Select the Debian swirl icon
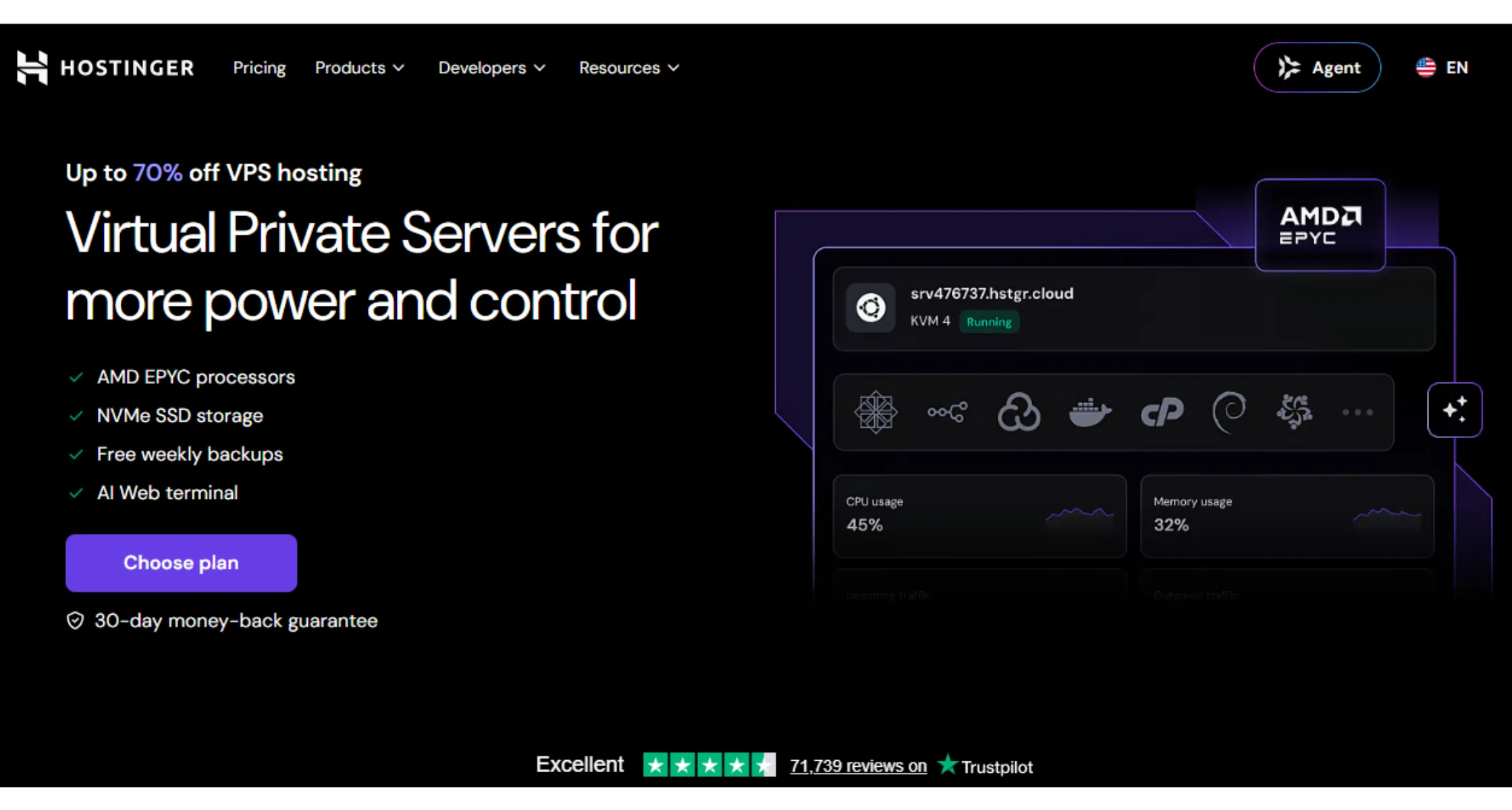This screenshot has height=810, width=1512. (1229, 412)
